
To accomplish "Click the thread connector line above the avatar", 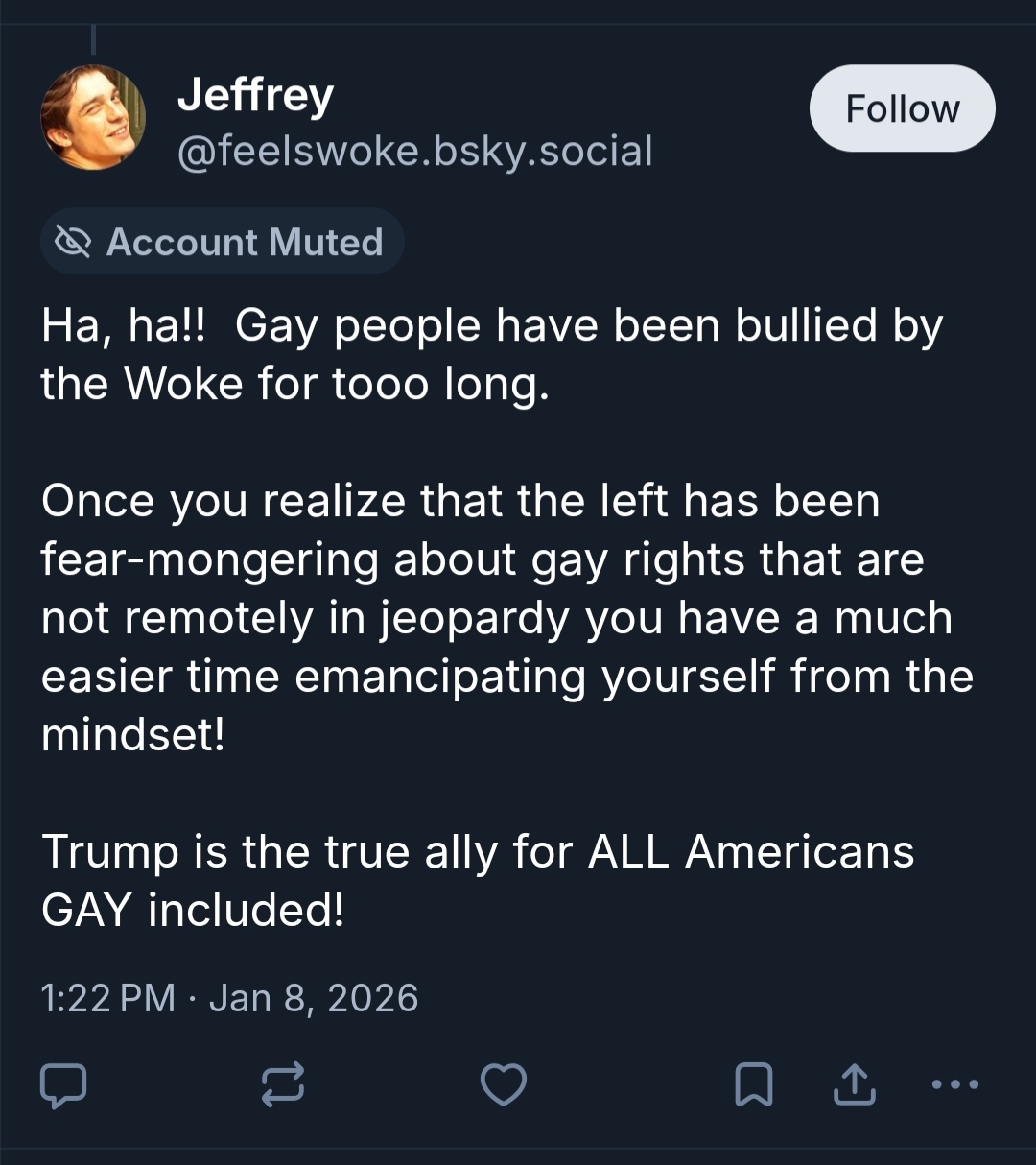I will point(94,40).
